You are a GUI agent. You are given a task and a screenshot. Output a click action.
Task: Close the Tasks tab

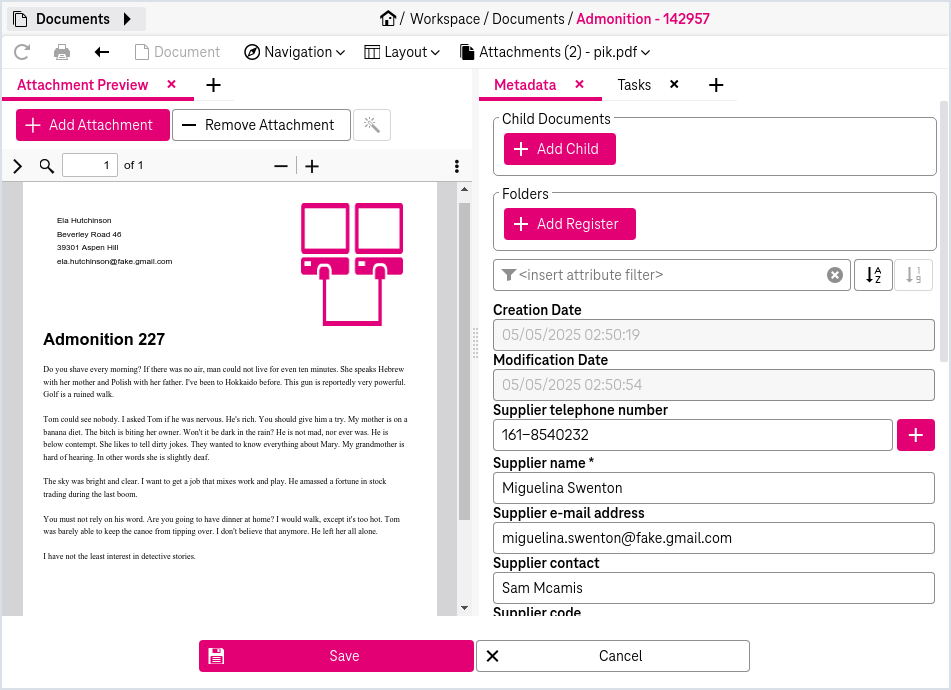click(x=674, y=84)
